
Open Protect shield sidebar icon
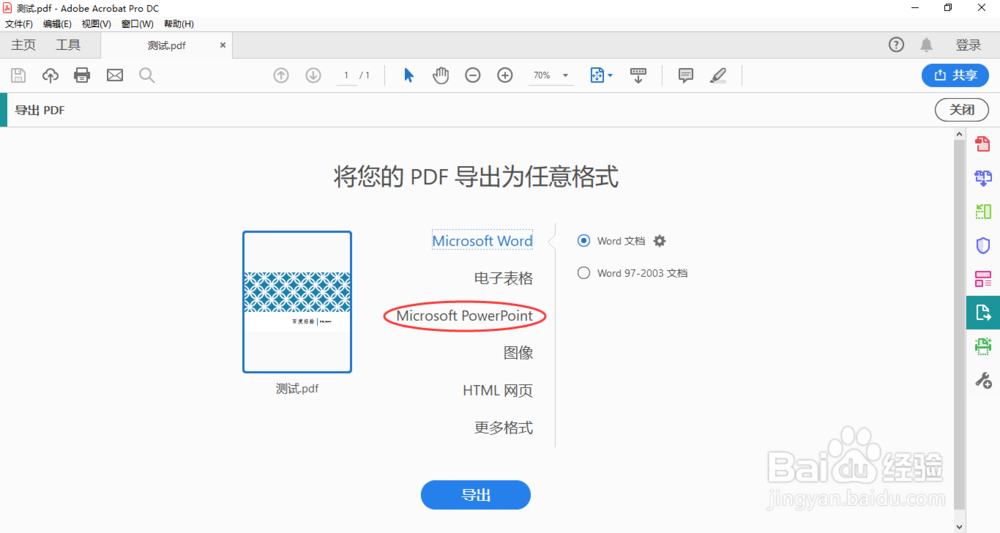coord(983,245)
